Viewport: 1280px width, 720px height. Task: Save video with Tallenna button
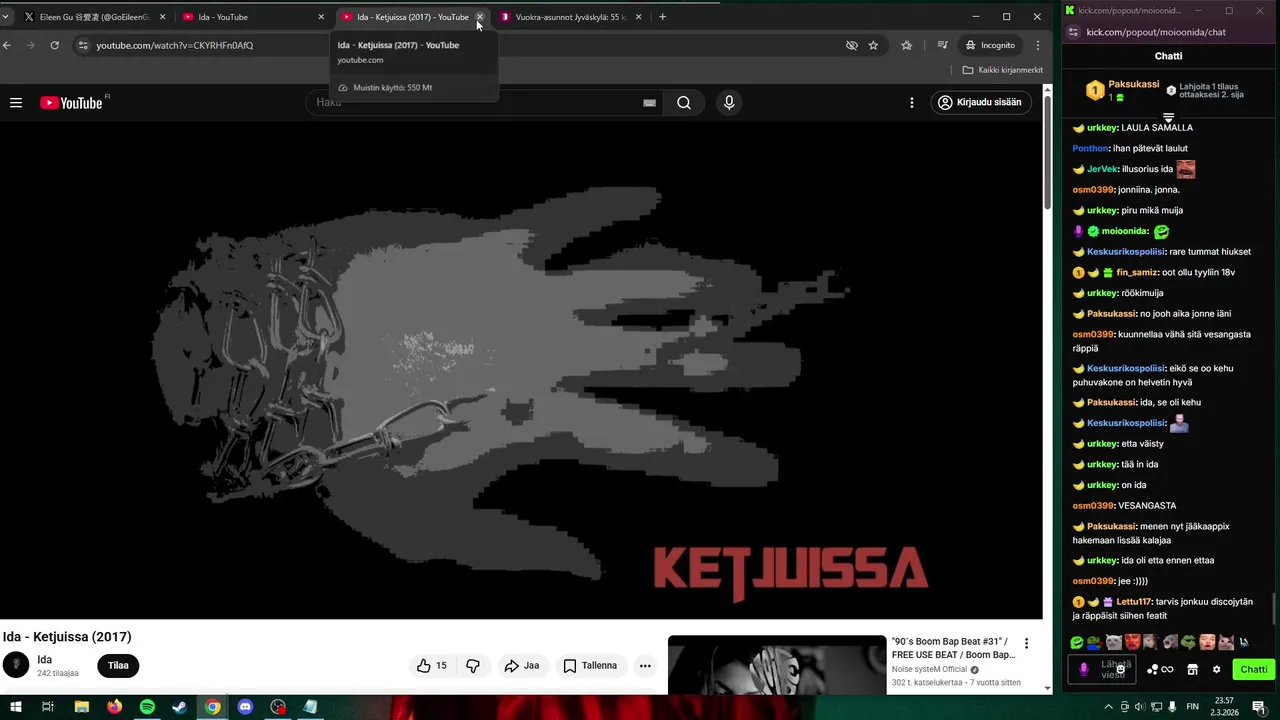click(x=590, y=666)
